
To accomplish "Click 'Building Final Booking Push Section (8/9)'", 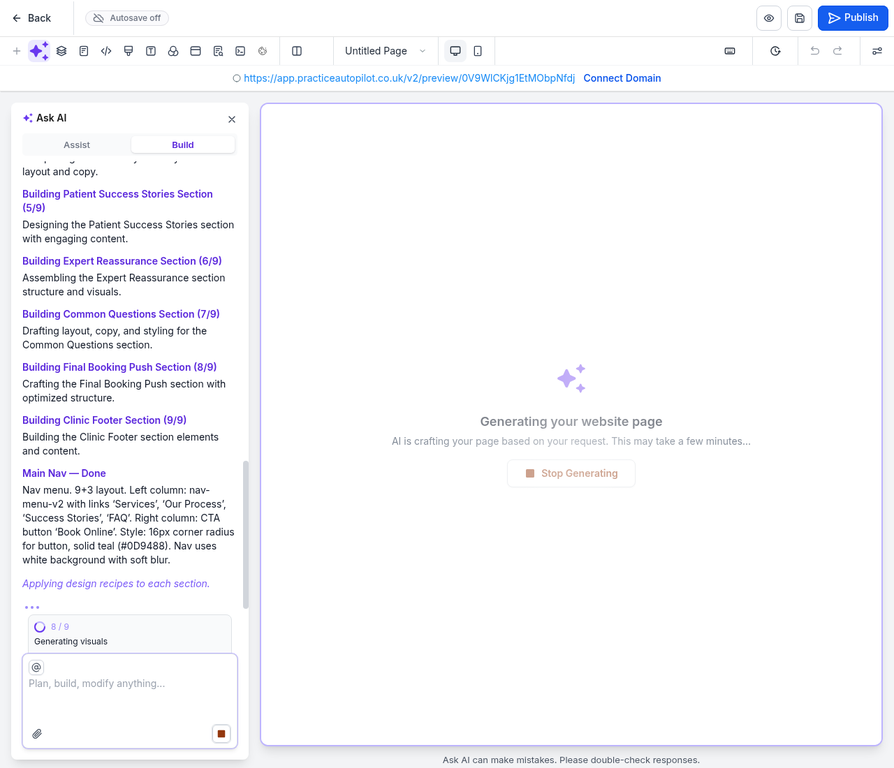I will tap(120, 367).
